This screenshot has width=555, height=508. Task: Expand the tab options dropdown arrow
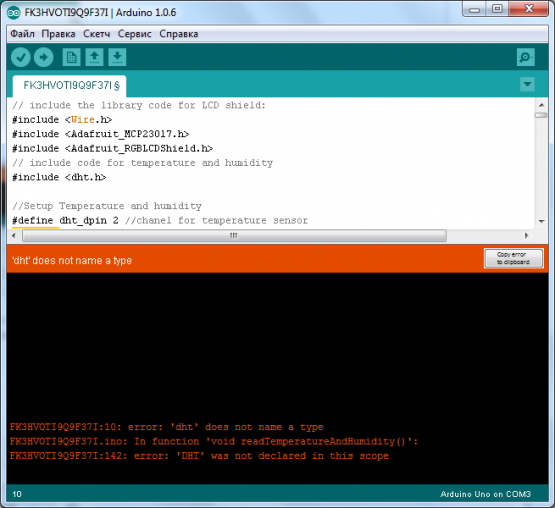[x=527, y=84]
